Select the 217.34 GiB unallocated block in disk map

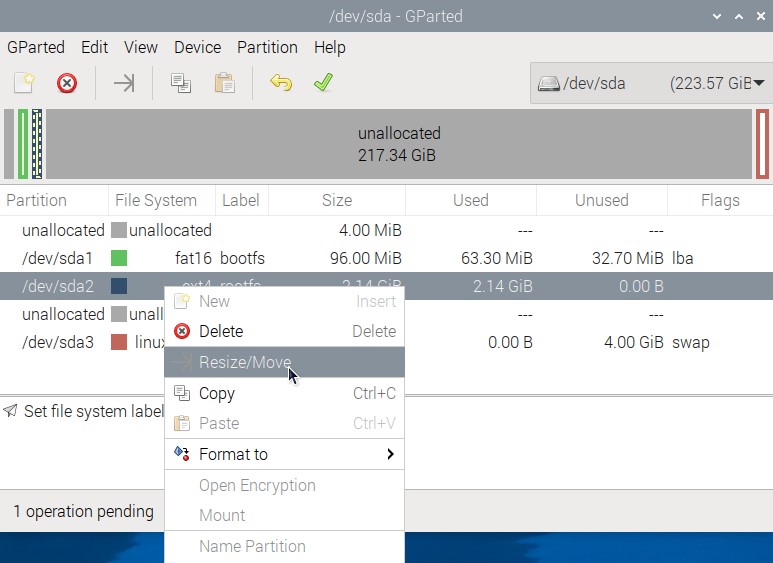[399, 144]
